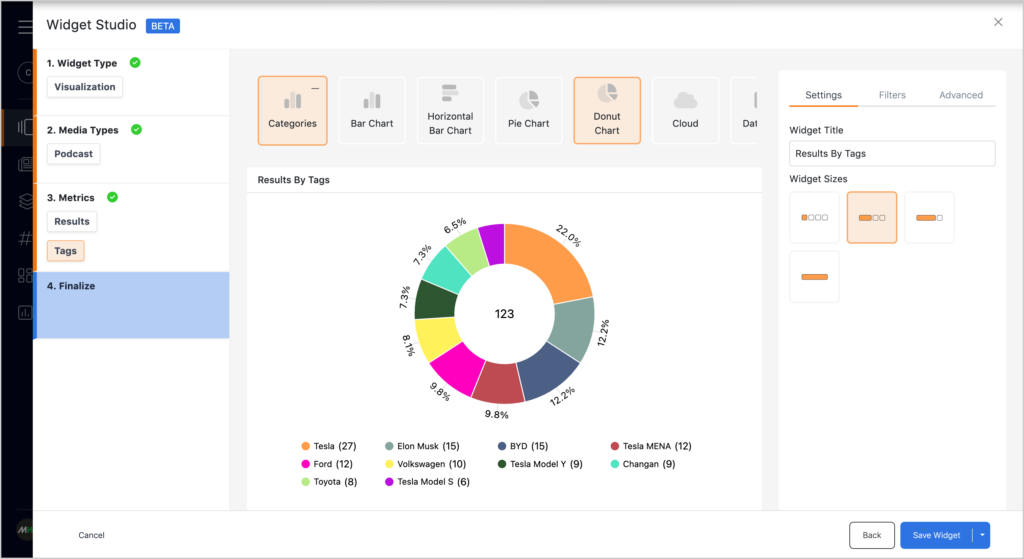
Task: Collapse the Categories card with minus icon
Action: point(315,88)
